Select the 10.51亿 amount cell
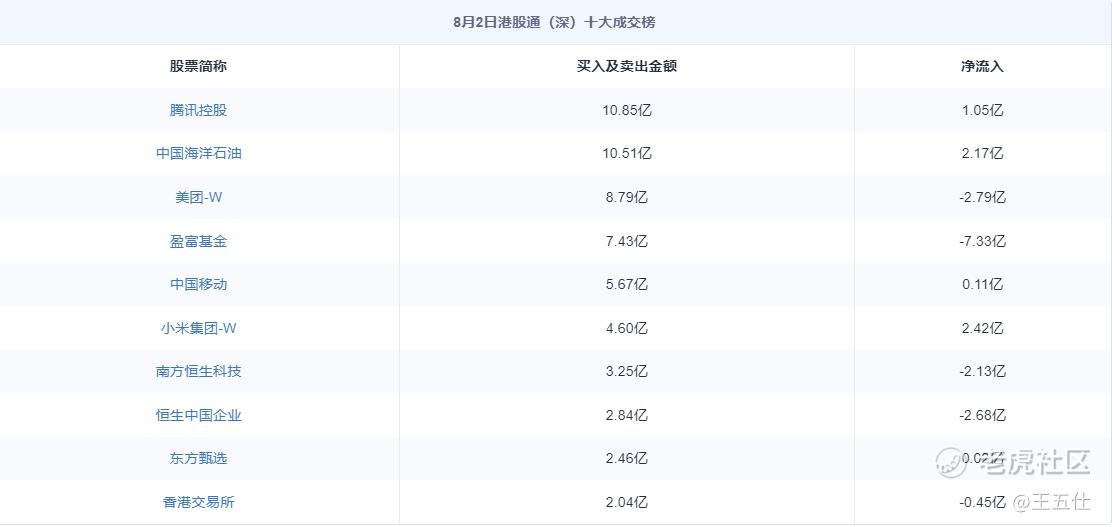 coord(627,153)
